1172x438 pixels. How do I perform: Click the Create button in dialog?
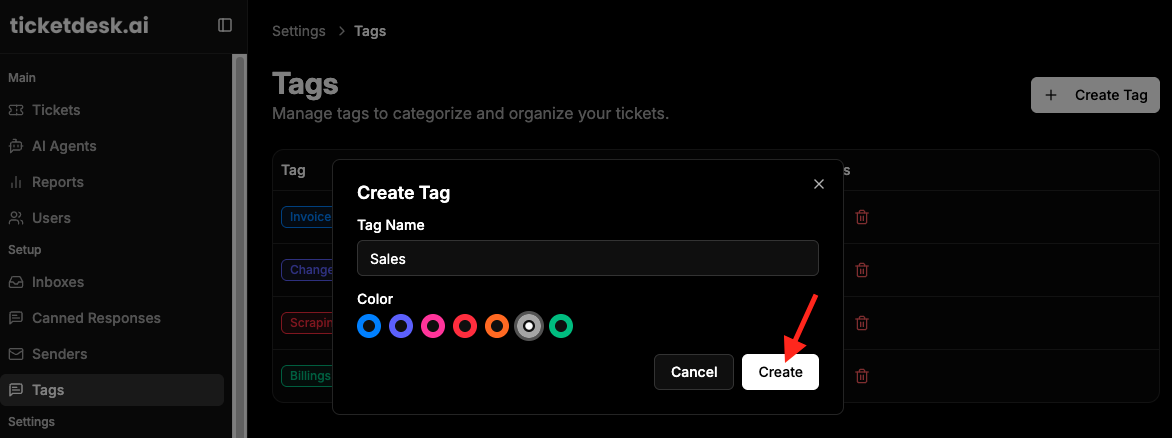pos(780,371)
